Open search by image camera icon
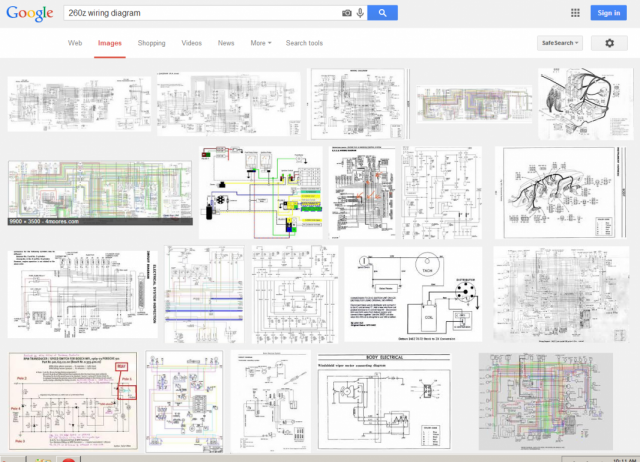 (347, 13)
